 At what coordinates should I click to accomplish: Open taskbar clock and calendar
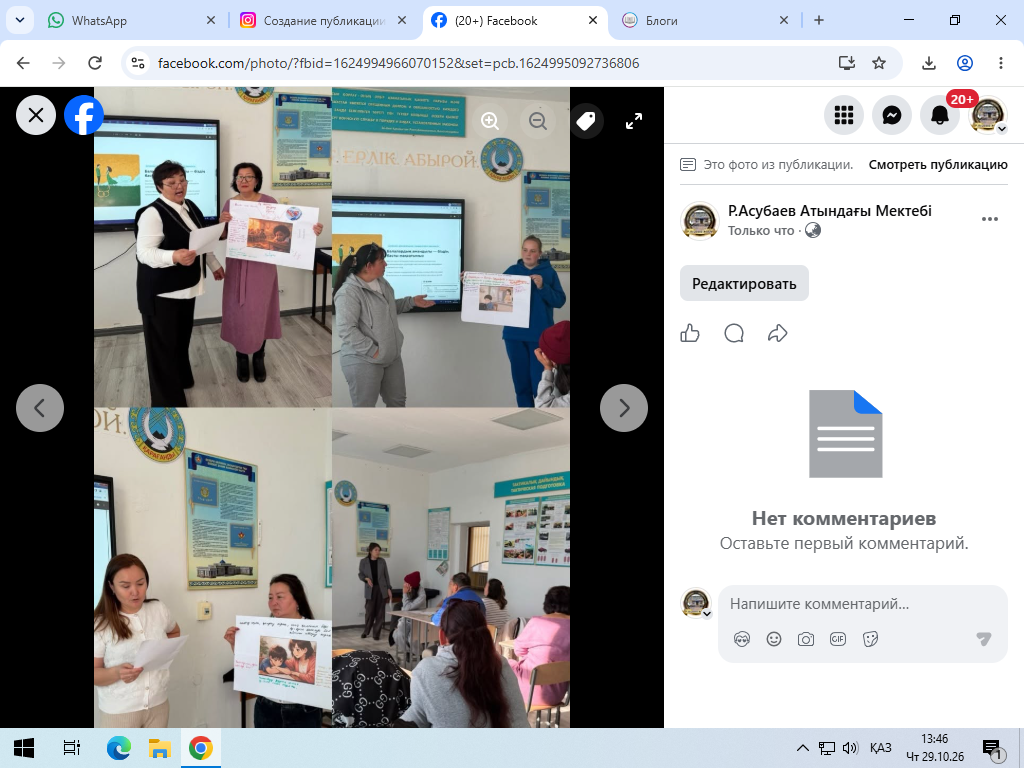pyautogui.click(x=935, y=748)
